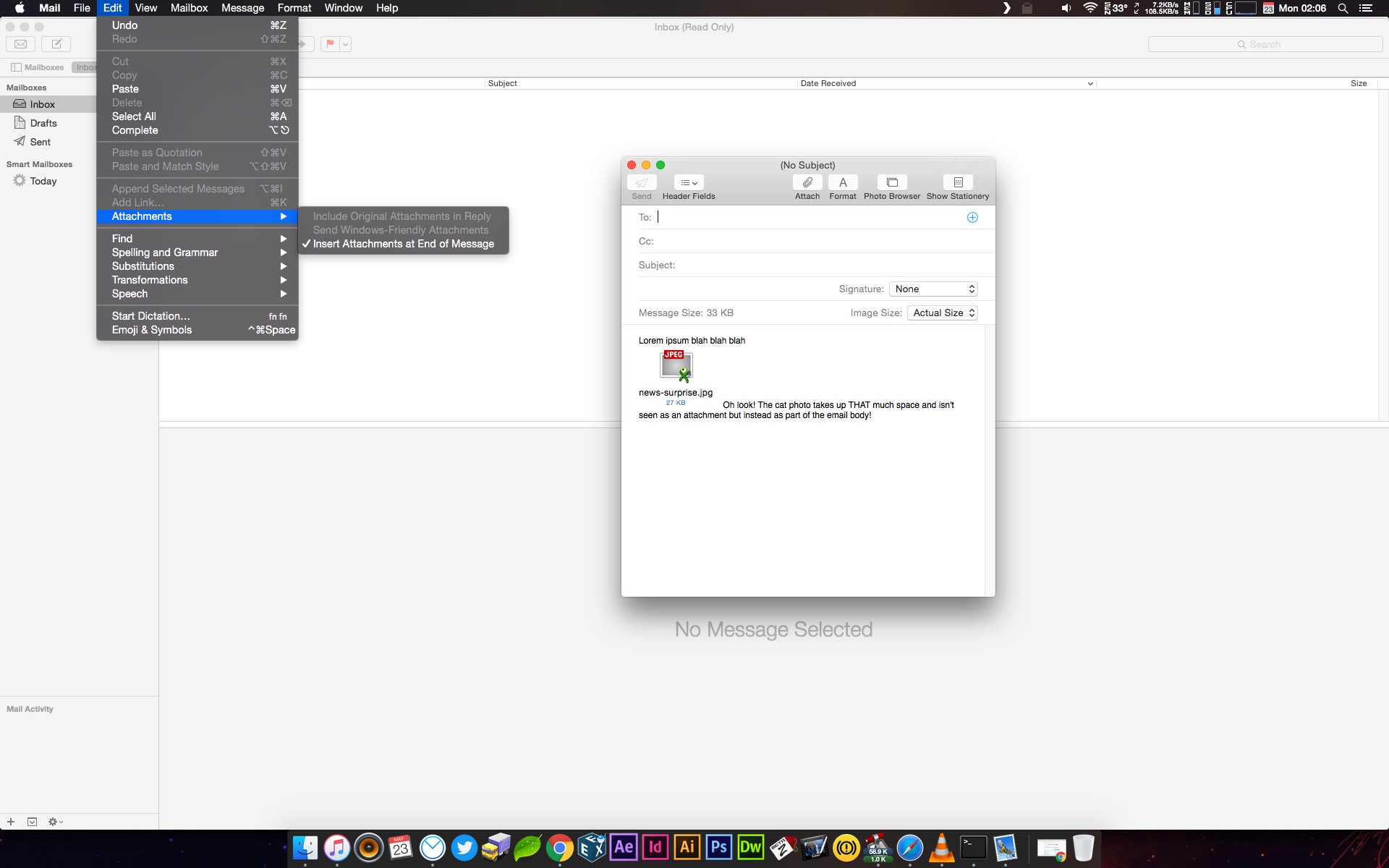Open the Photo Browser
The height and width of the screenshot is (868, 1389).
point(891,183)
